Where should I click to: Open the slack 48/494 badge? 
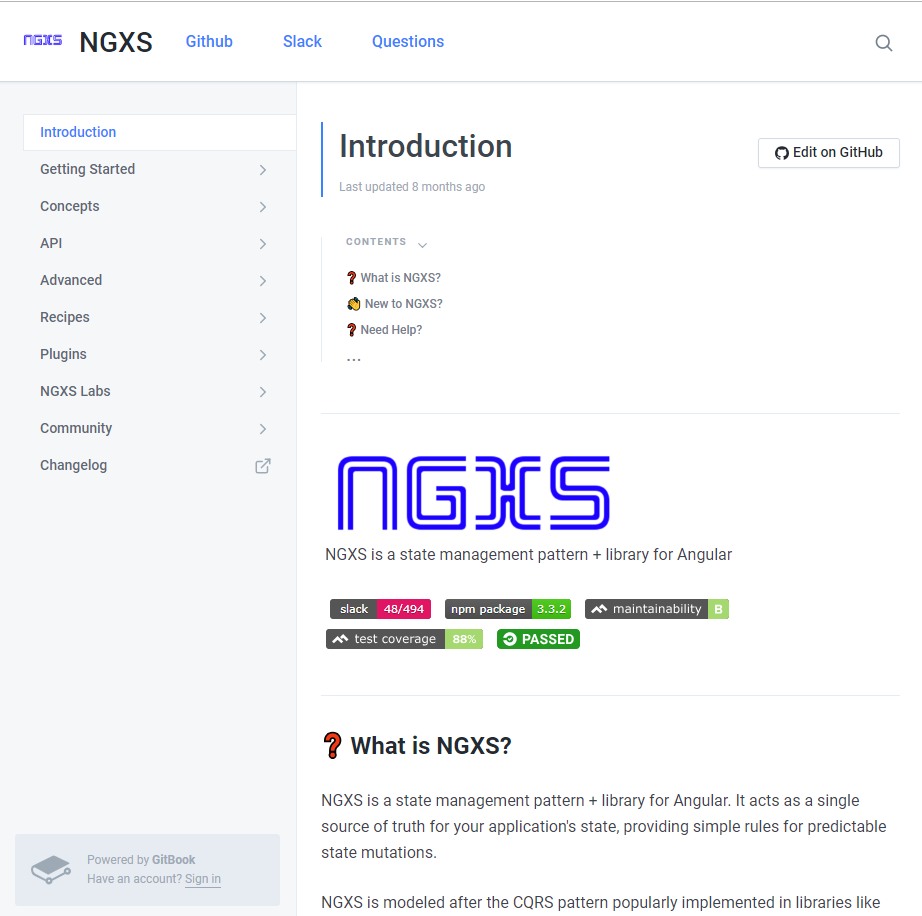pyautogui.click(x=380, y=609)
